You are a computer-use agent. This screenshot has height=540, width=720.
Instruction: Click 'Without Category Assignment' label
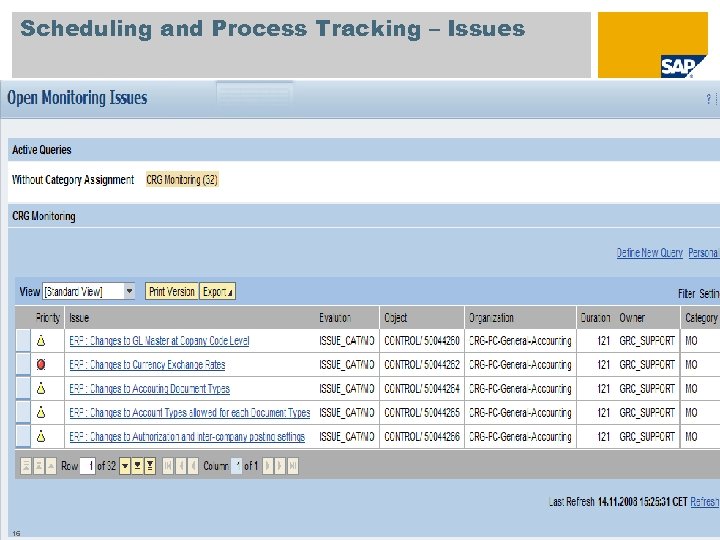pos(73,180)
